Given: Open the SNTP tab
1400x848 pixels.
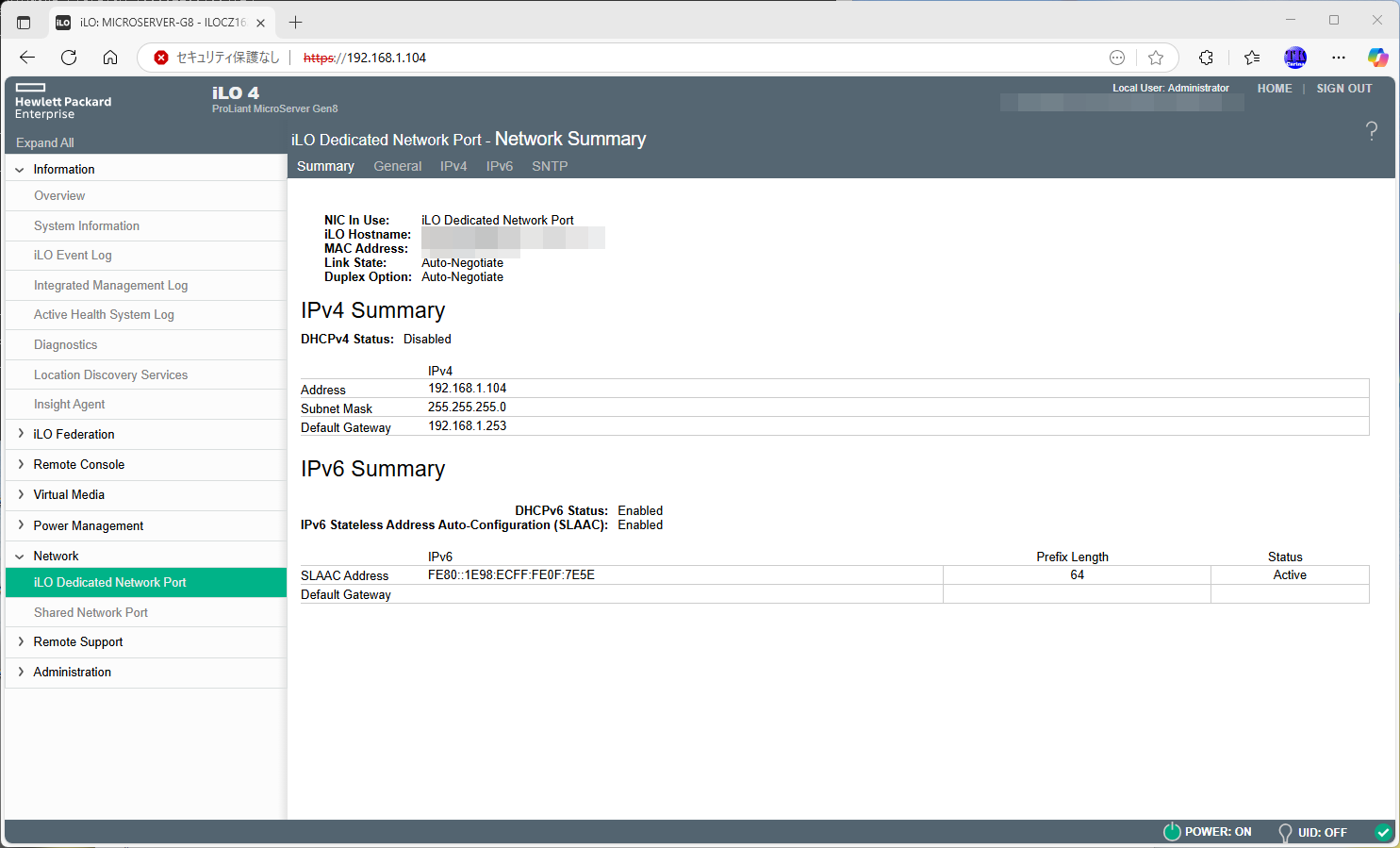Looking at the screenshot, I should pos(549,166).
